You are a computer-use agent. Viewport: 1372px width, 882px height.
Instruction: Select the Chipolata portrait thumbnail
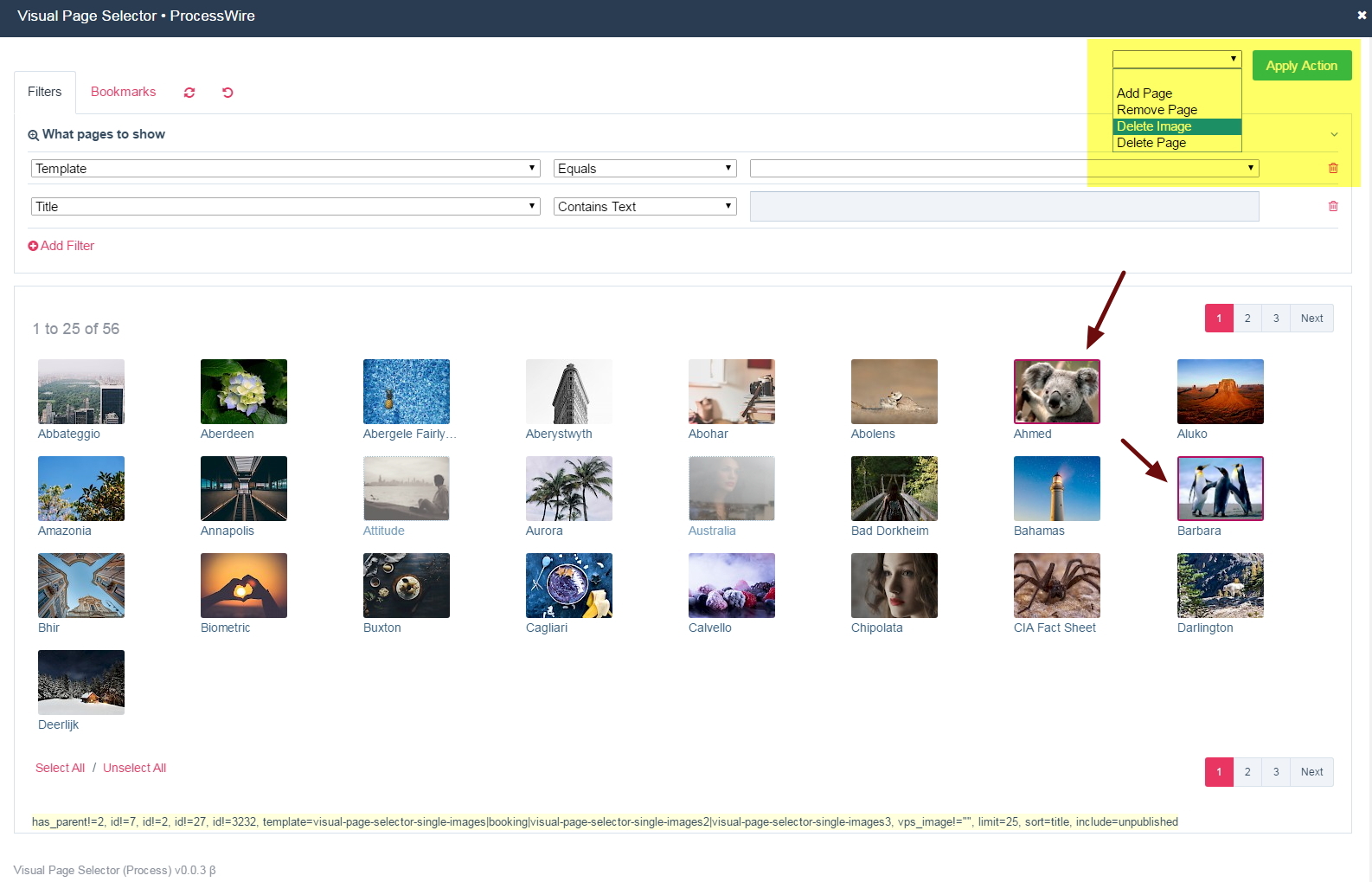coord(894,585)
